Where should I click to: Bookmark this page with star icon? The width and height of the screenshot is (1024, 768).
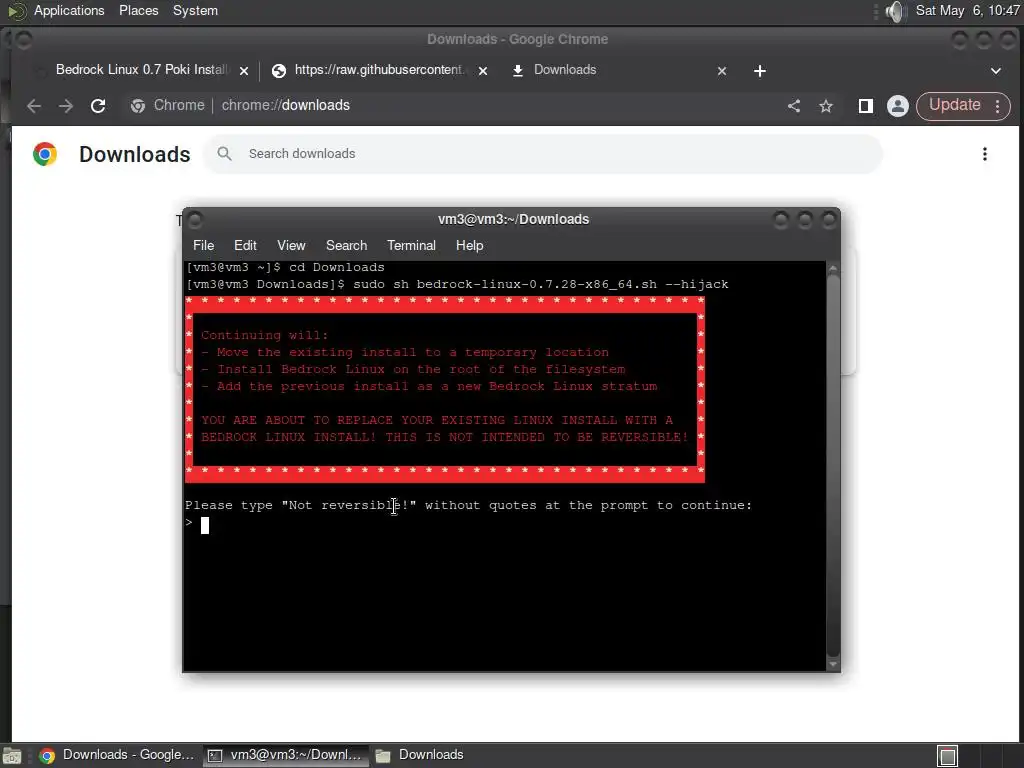point(826,106)
